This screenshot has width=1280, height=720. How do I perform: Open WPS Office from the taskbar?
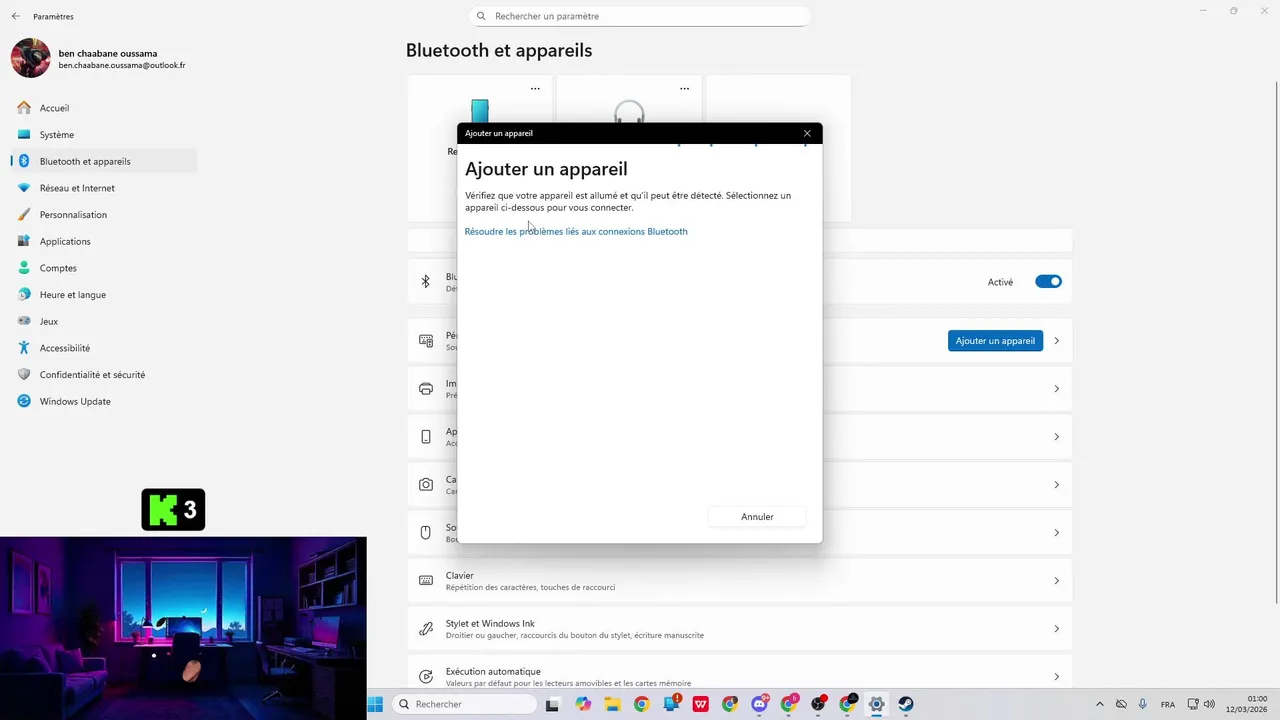click(x=700, y=704)
